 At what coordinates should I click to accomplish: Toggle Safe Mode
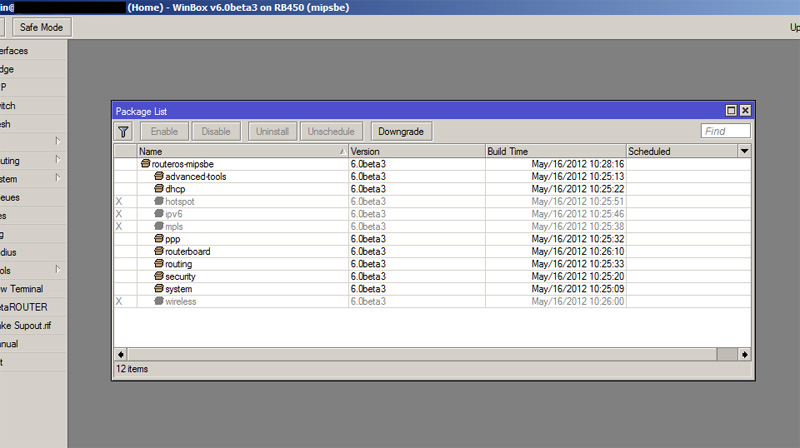42,28
